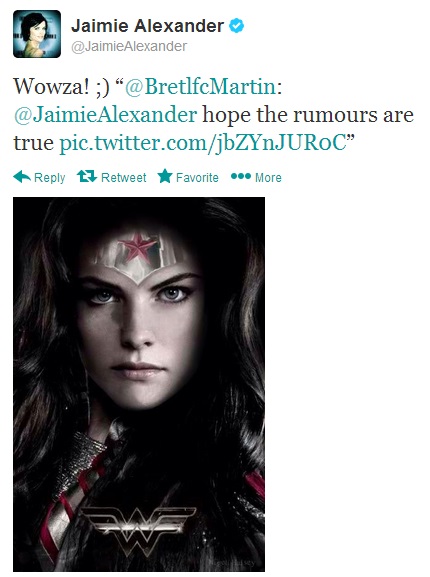Screen dimensions: 430x577
Task: Click the "Wowza! ;)" tweet text
Action: [61, 87]
